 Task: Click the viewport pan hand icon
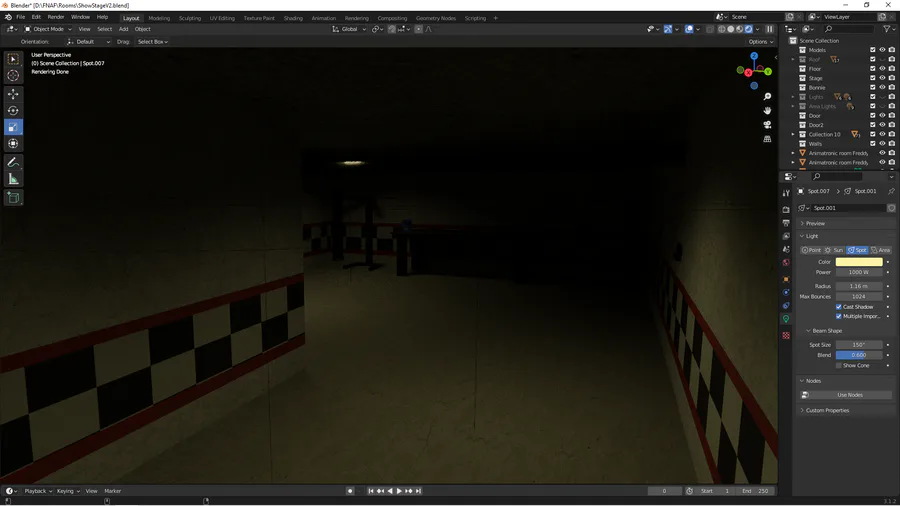[x=767, y=110]
